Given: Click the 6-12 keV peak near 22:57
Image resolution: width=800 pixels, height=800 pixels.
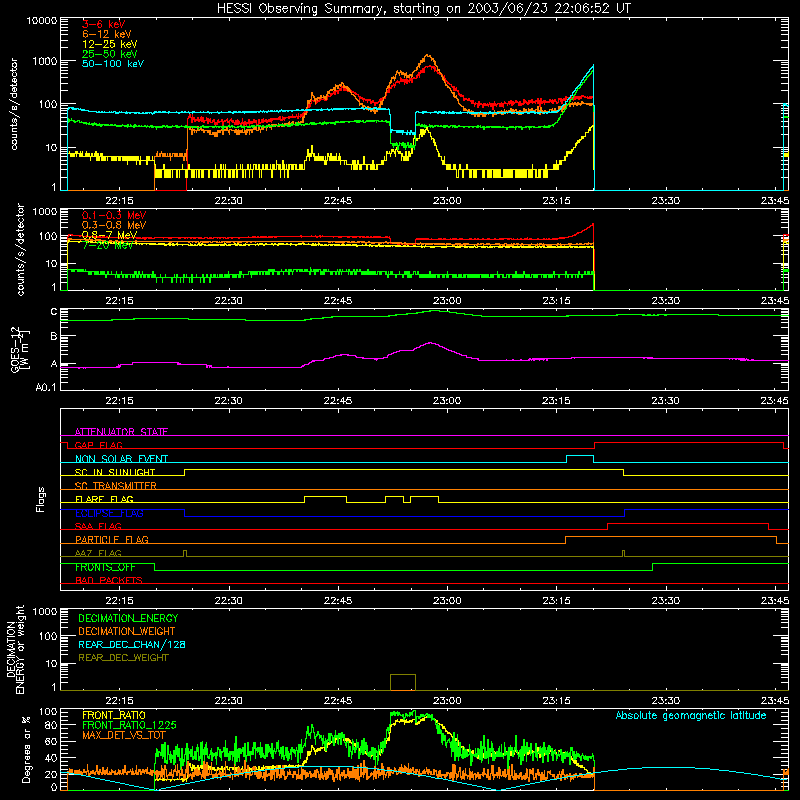Looking at the screenshot, I should coord(427,55).
